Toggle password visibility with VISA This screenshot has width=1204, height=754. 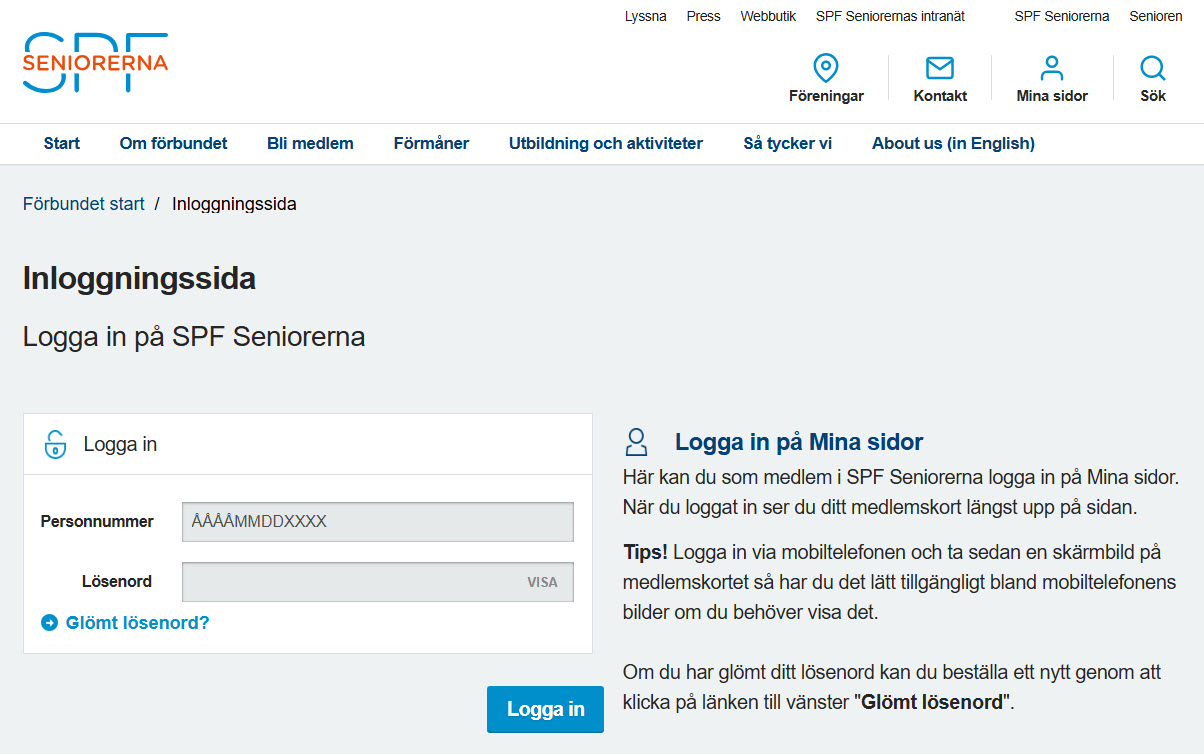[x=542, y=582]
